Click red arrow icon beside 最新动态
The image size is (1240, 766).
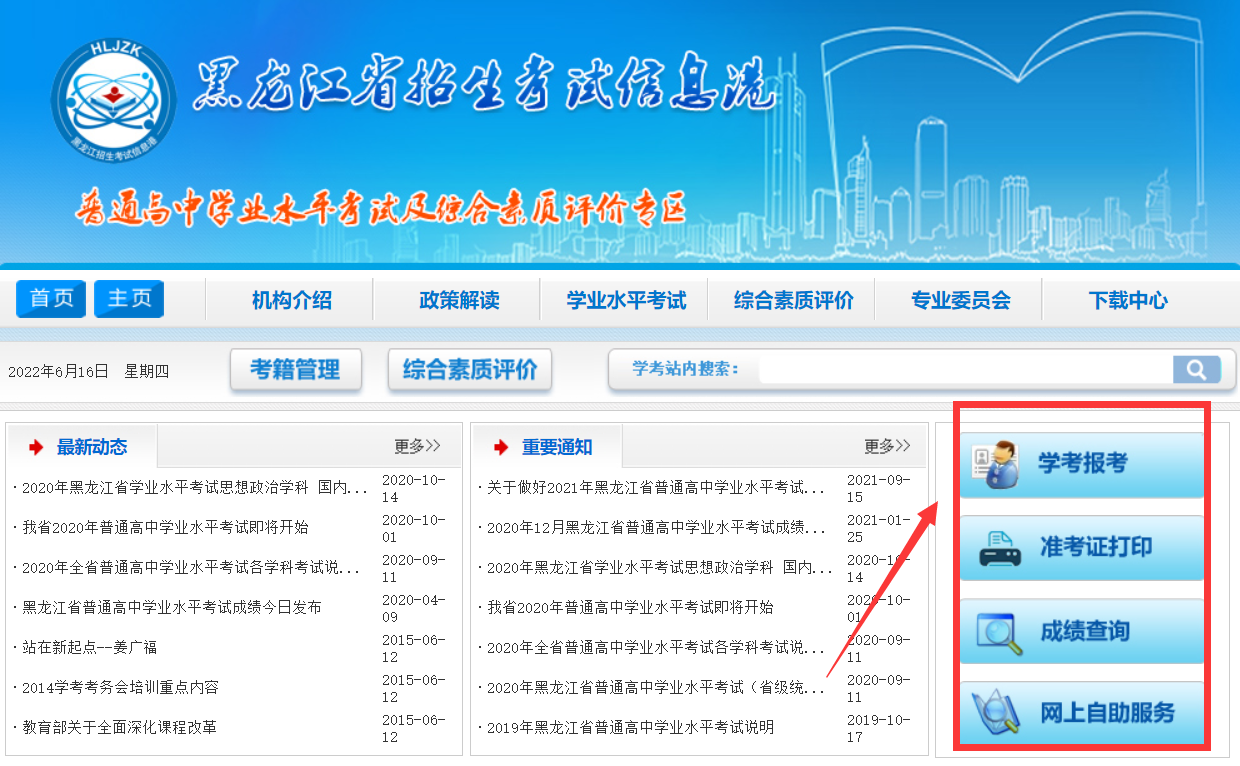[x=37, y=447]
